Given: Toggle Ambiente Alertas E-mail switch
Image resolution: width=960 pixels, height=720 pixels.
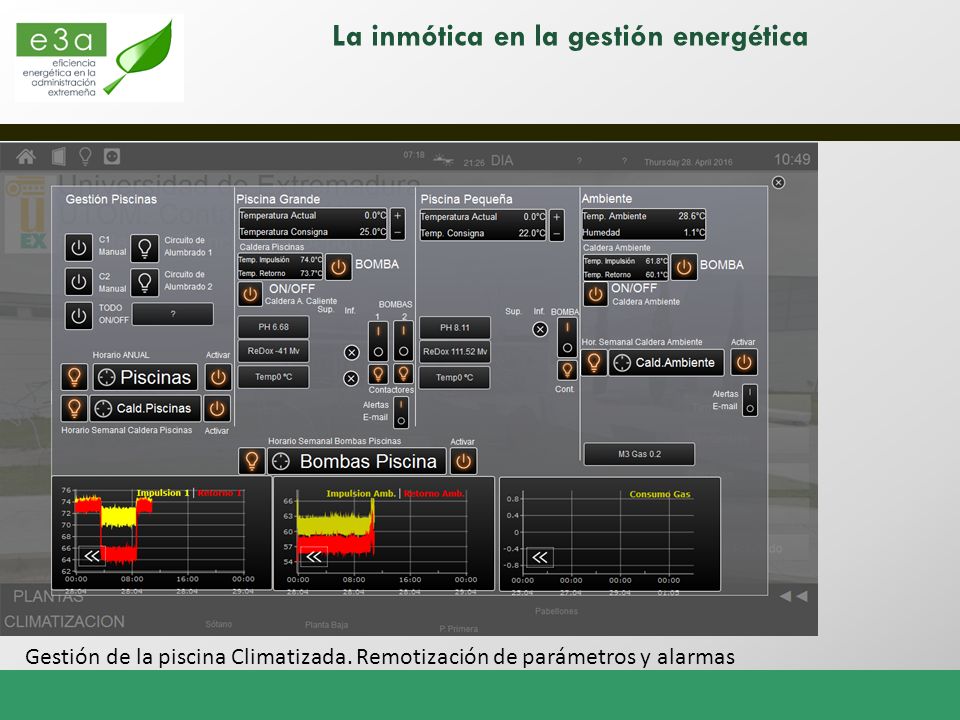Looking at the screenshot, I should [750, 400].
